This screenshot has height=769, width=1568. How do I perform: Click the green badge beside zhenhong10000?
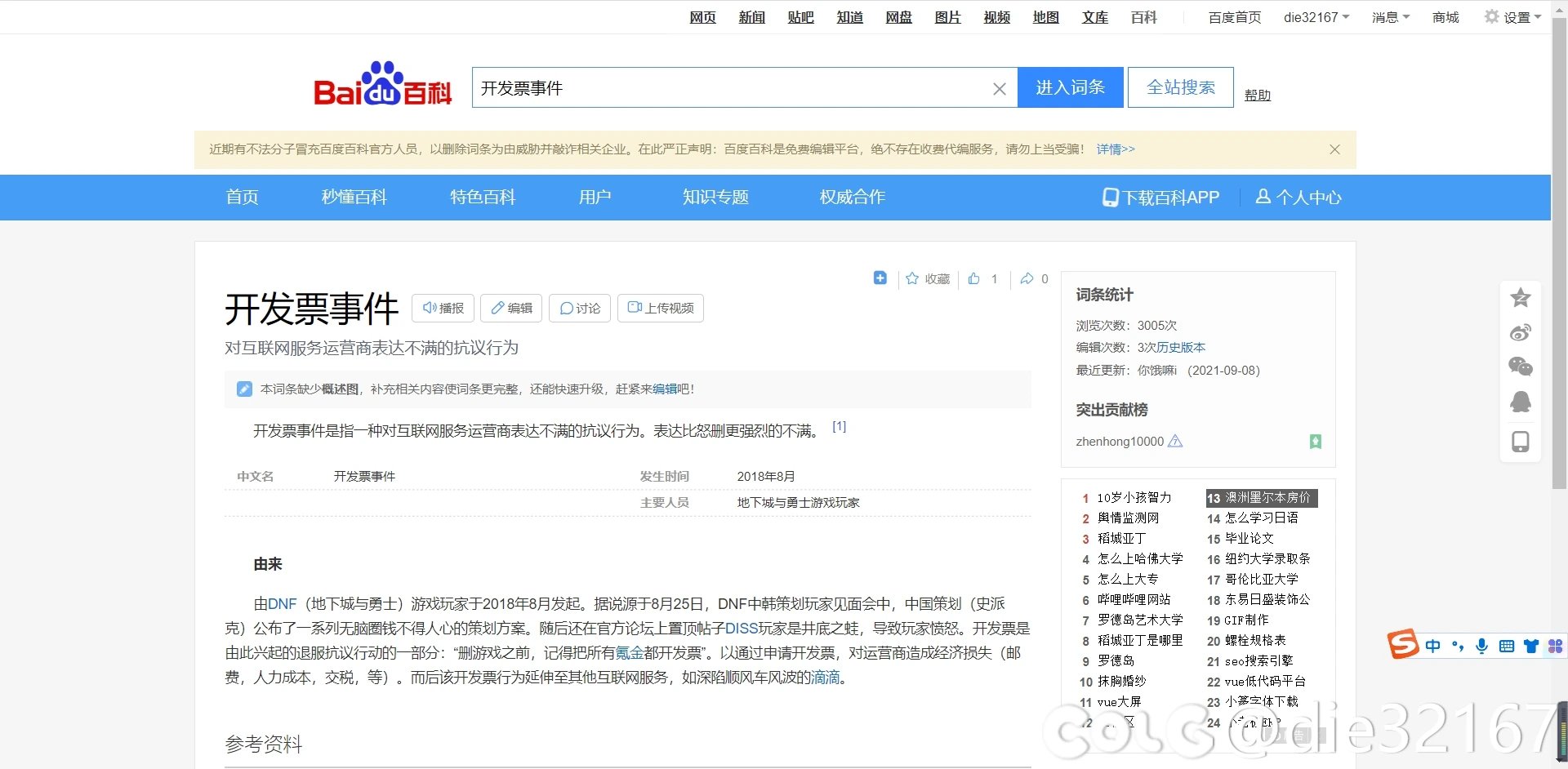(x=1315, y=442)
